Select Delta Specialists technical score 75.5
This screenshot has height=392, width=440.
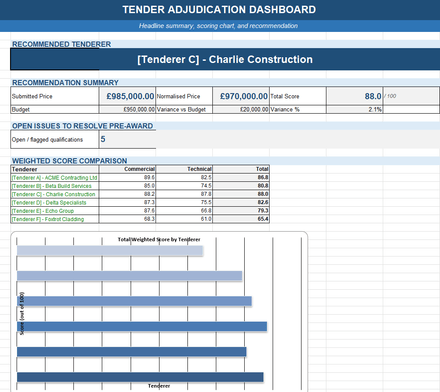tap(184, 202)
